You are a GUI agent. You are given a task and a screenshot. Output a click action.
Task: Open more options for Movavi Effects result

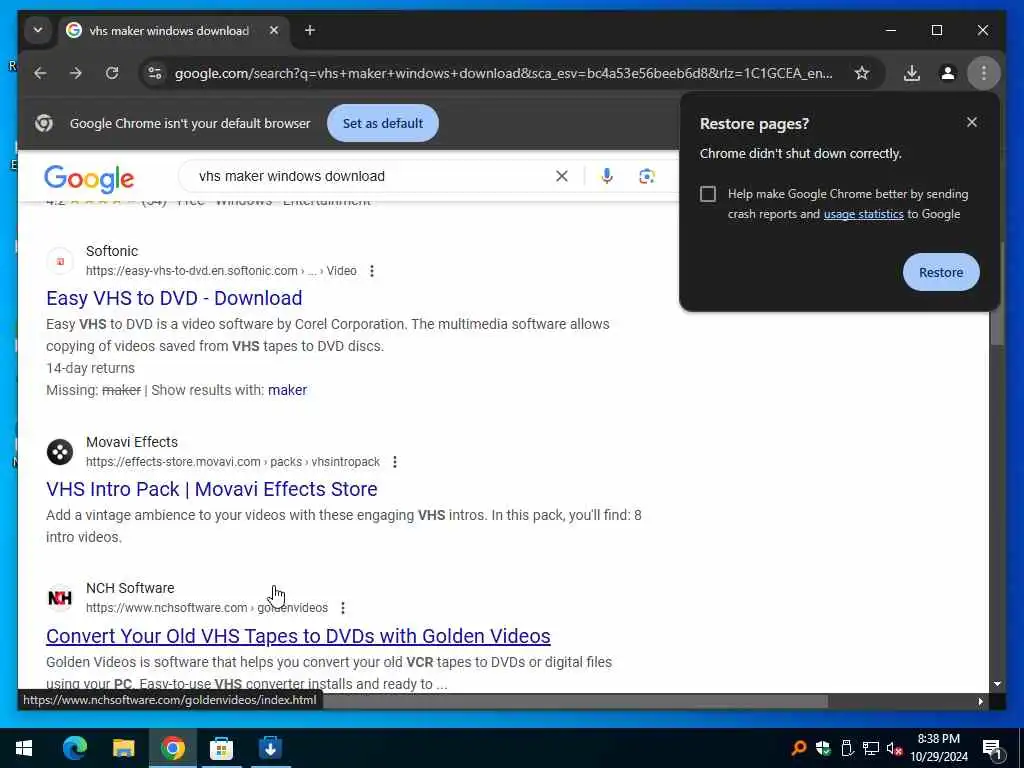pyautogui.click(x=394, y=462)
